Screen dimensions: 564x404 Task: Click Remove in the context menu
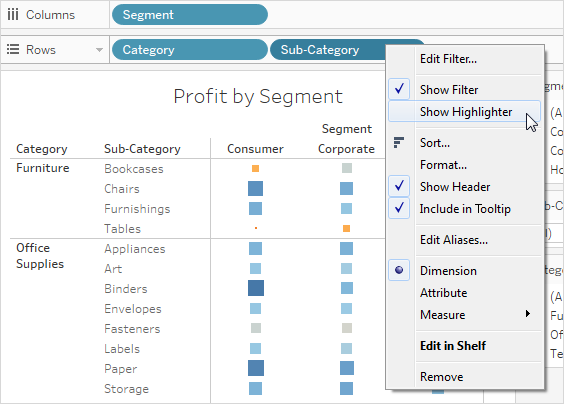point(442,377)
